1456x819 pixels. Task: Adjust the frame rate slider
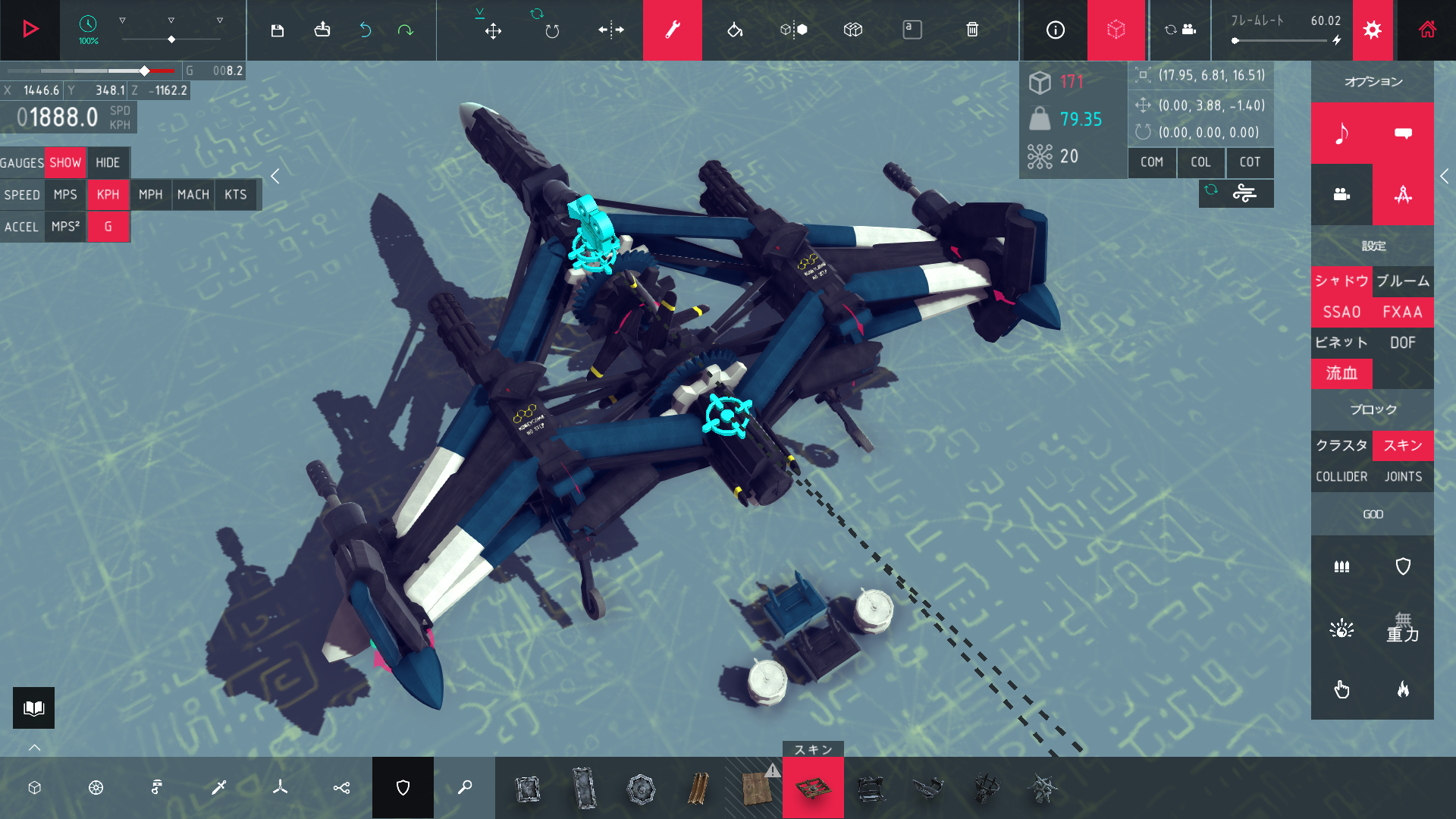[1235, 41]
